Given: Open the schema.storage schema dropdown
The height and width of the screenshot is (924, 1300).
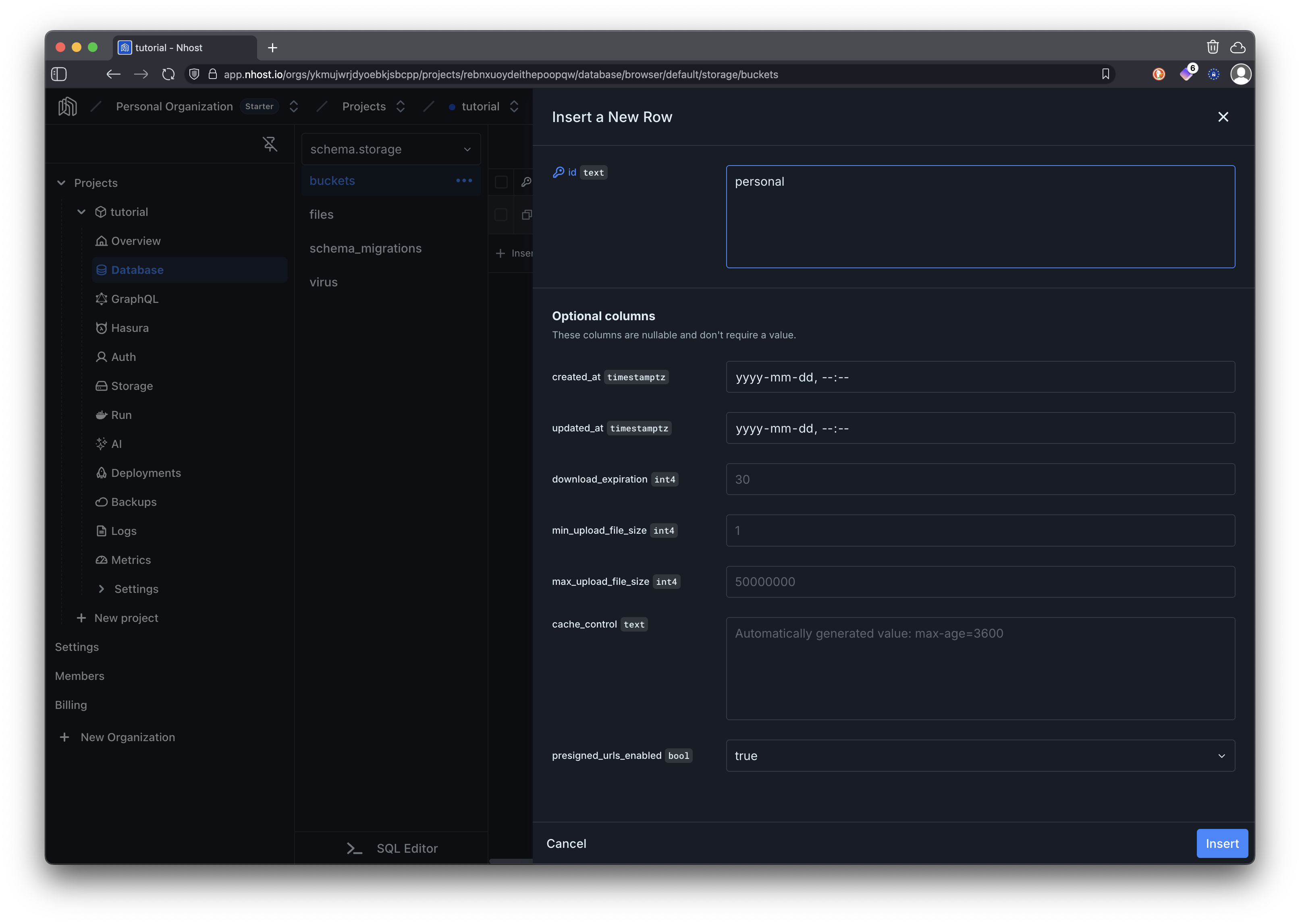Looking at the screenshot, I should pos(390,149).
